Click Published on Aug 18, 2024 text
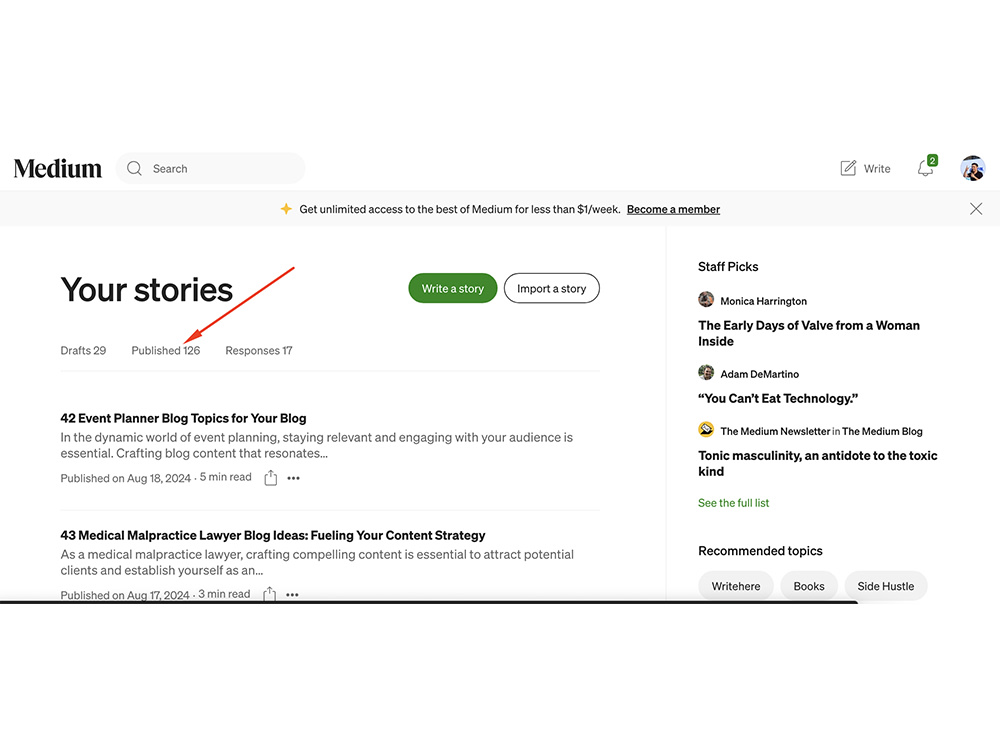 (x=126, y=478)
